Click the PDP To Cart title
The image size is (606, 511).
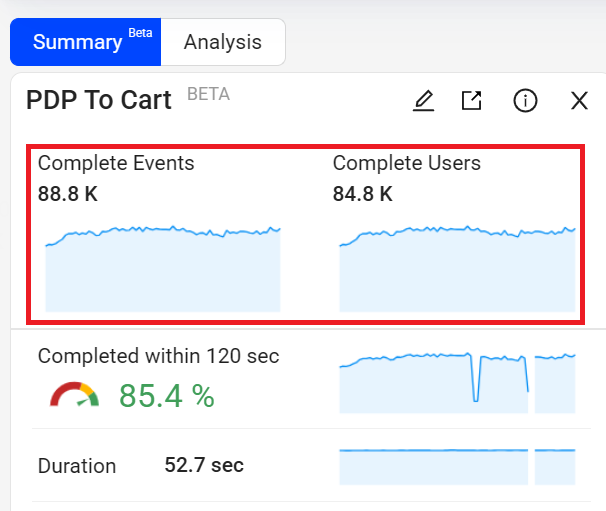point(99,99)
